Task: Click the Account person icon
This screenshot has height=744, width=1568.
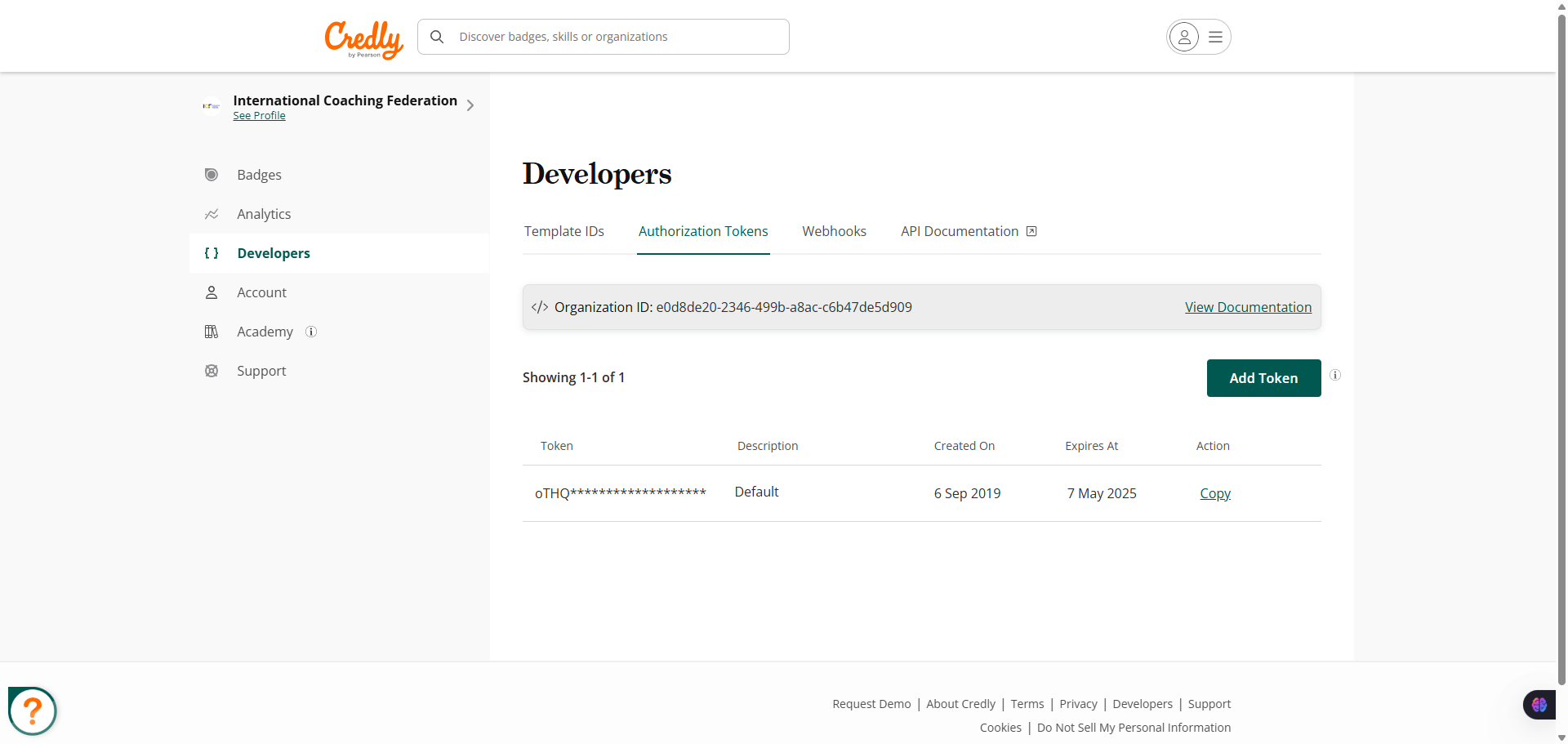Action: [x=212, y=292]
